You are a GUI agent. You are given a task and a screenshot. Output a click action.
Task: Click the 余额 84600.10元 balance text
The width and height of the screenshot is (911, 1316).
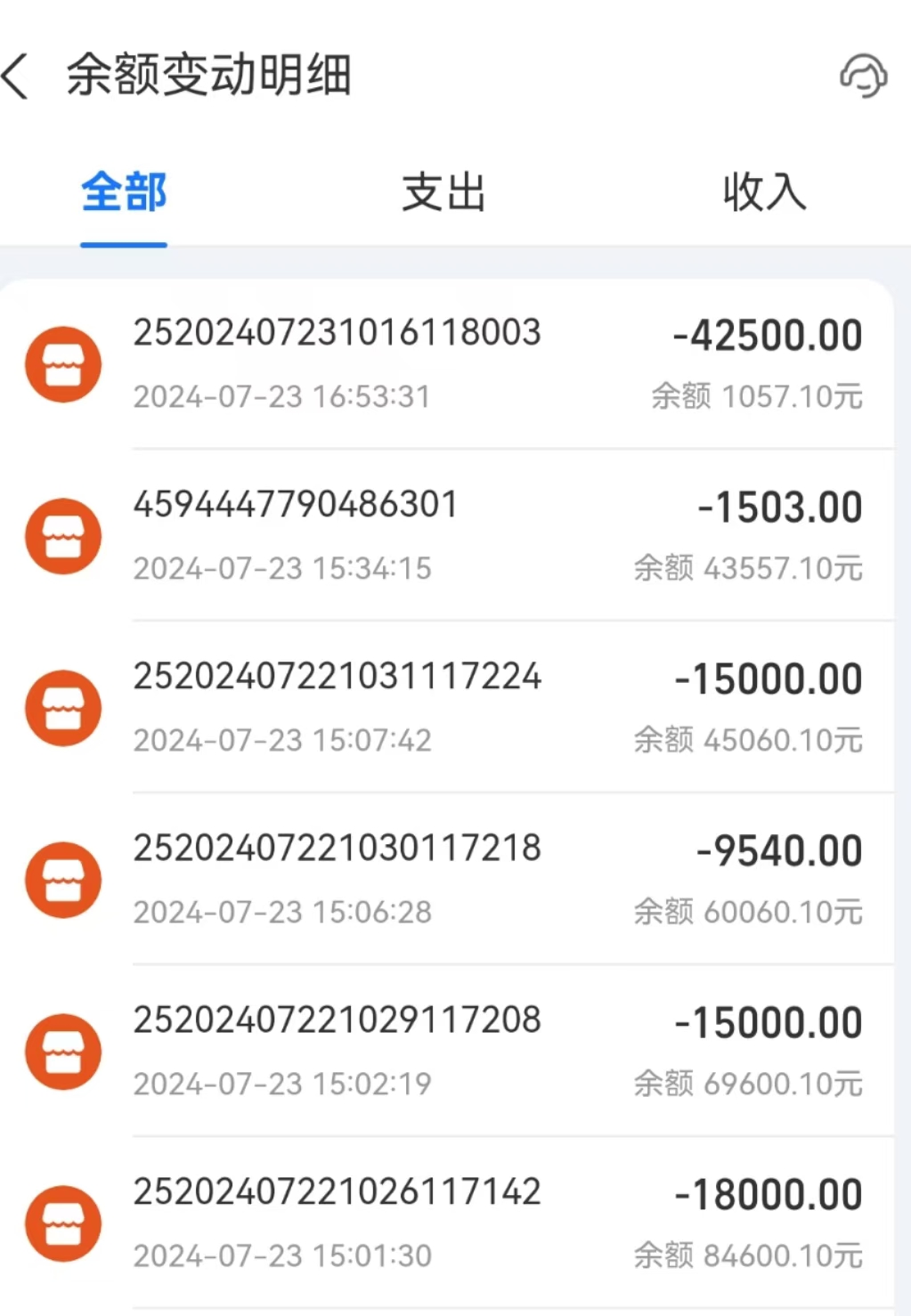click(748, 1255)
